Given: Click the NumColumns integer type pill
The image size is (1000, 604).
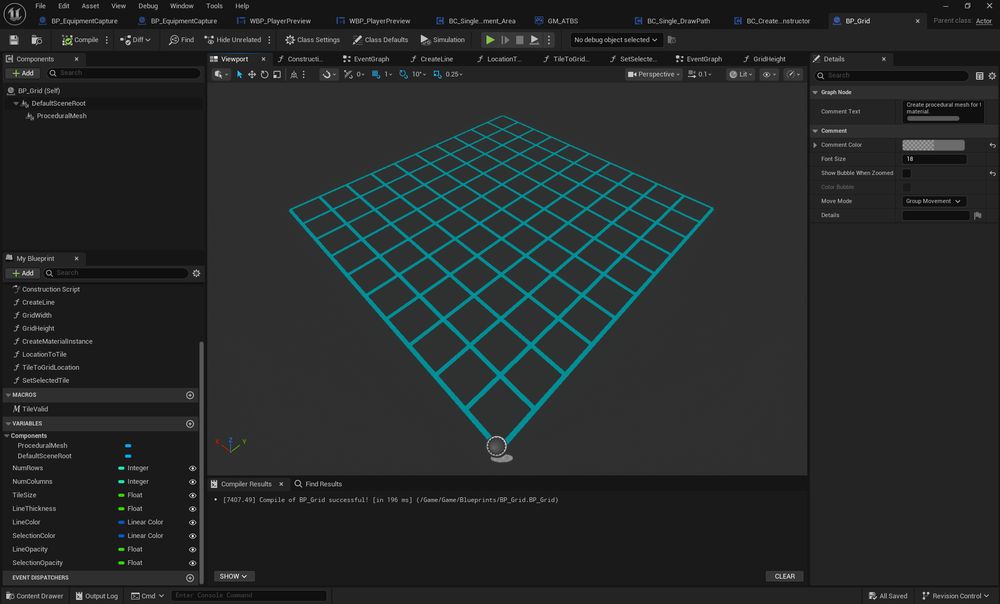Looking at the screenshot, I should click(121, 482).
